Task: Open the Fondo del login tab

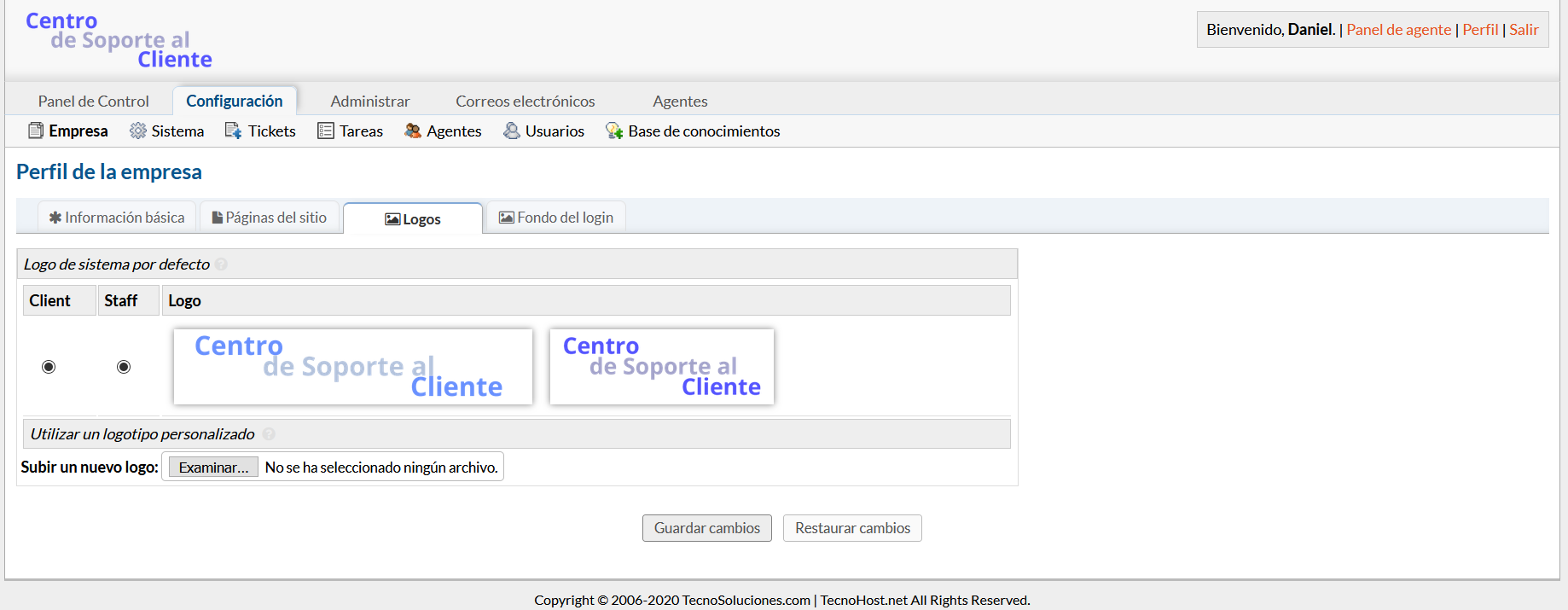Action: 556,218
